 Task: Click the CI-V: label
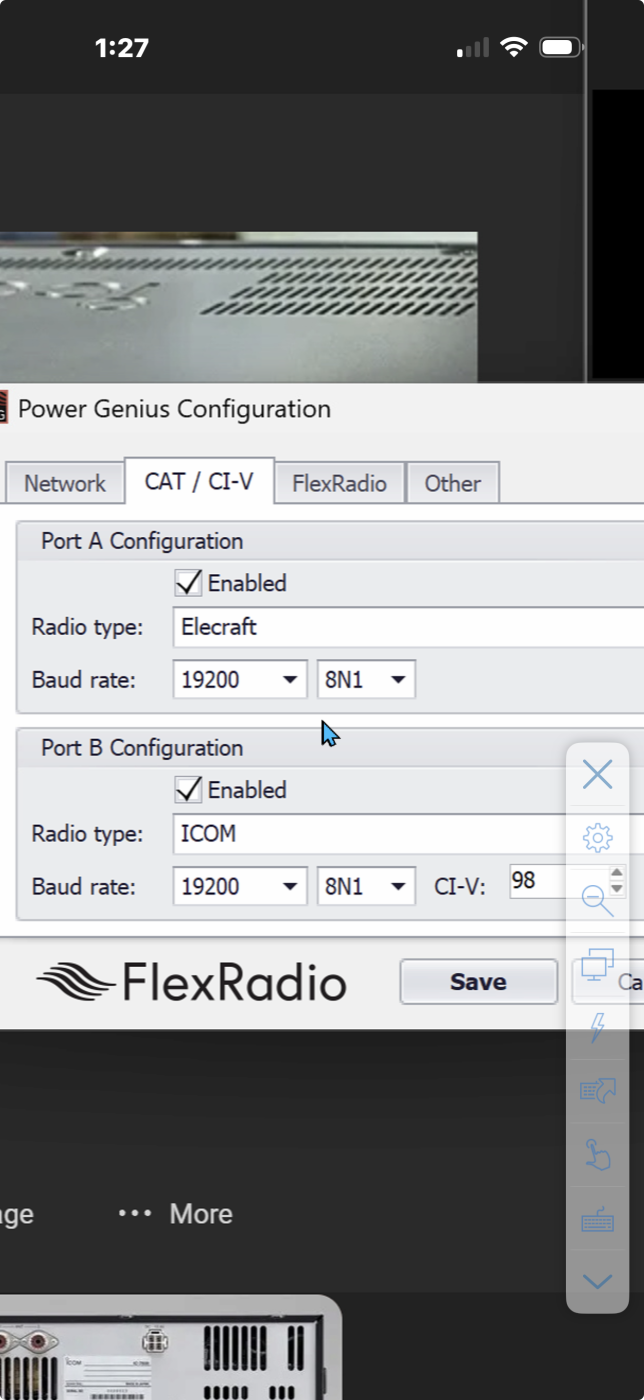(460, 886)
